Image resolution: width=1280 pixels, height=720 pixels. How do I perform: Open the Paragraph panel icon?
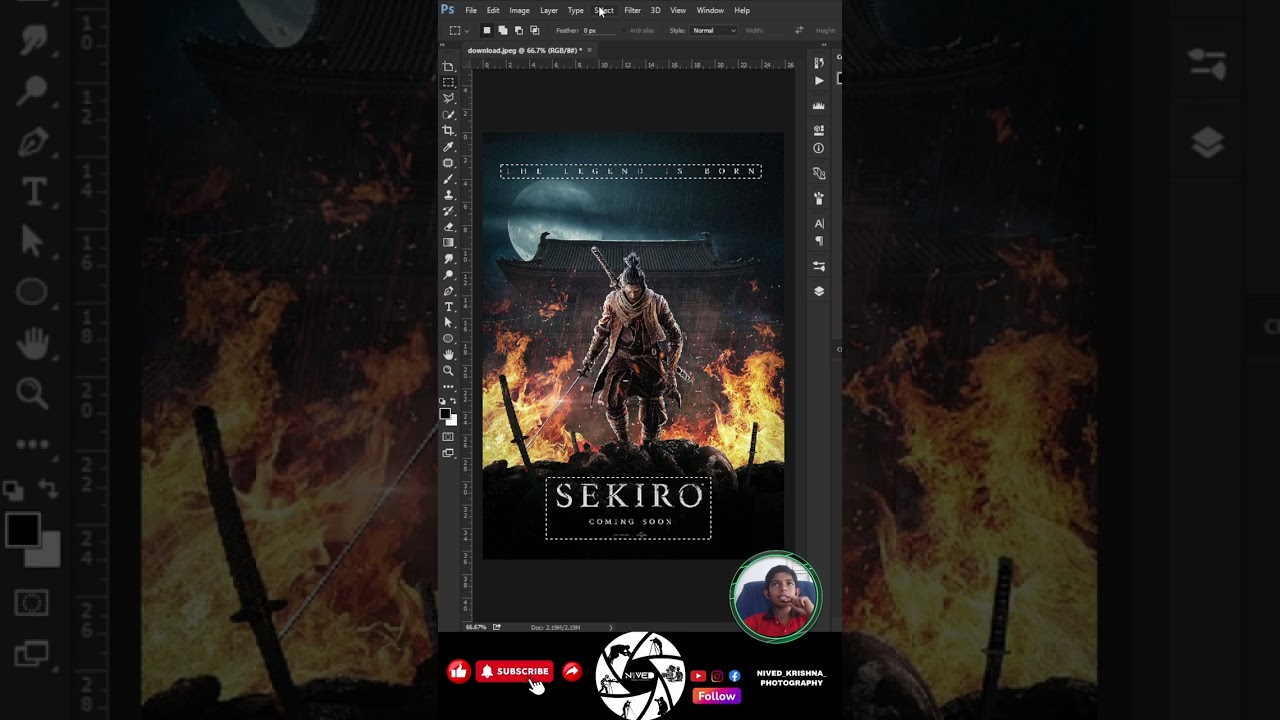point(819,241)
